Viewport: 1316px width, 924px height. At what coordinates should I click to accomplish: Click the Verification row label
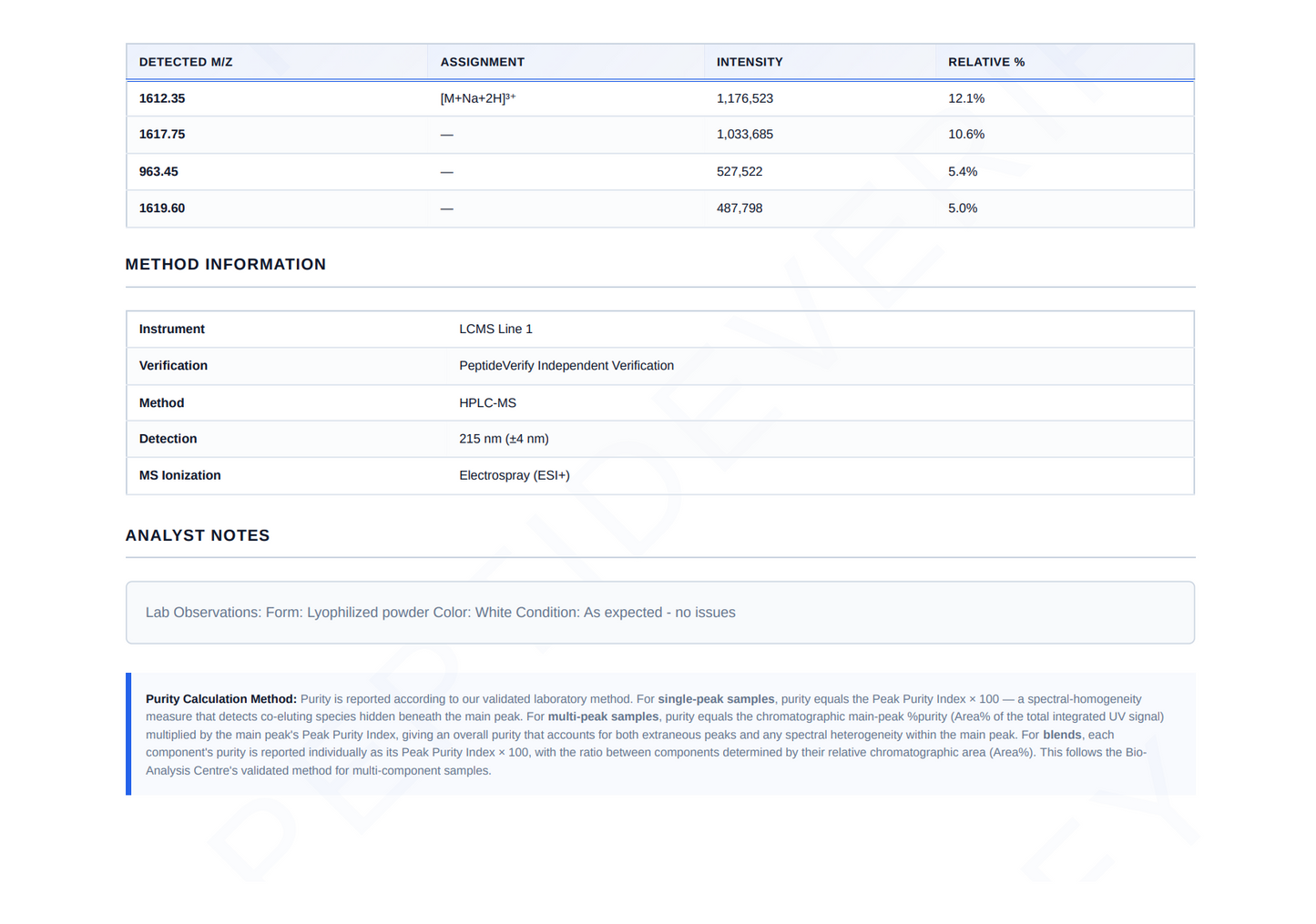point(173,365)
